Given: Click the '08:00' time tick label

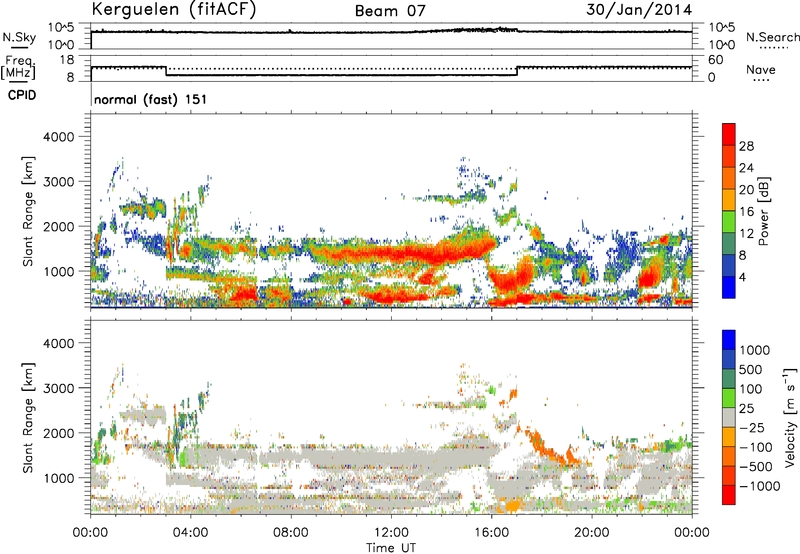Looking at the screenshot, I should click(291, 533).
